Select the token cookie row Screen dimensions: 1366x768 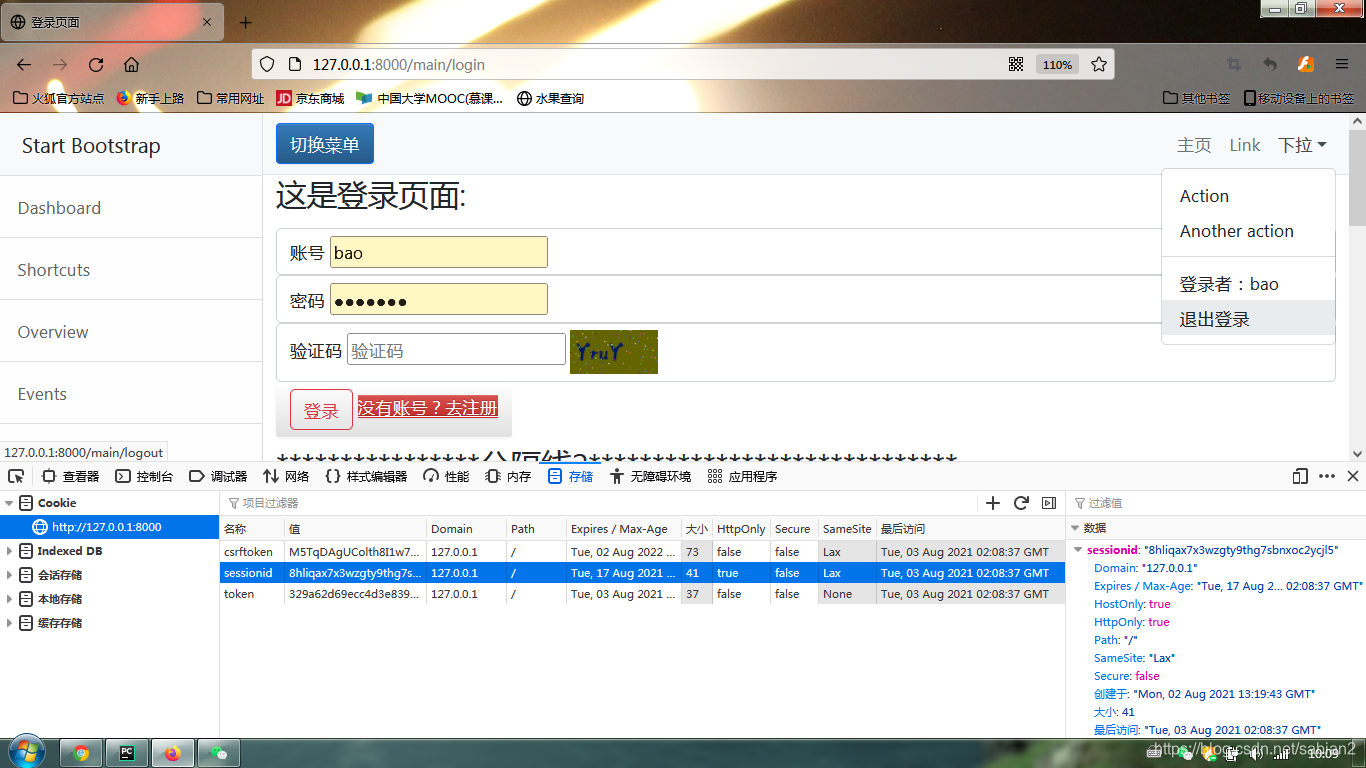tap(642, 594)
